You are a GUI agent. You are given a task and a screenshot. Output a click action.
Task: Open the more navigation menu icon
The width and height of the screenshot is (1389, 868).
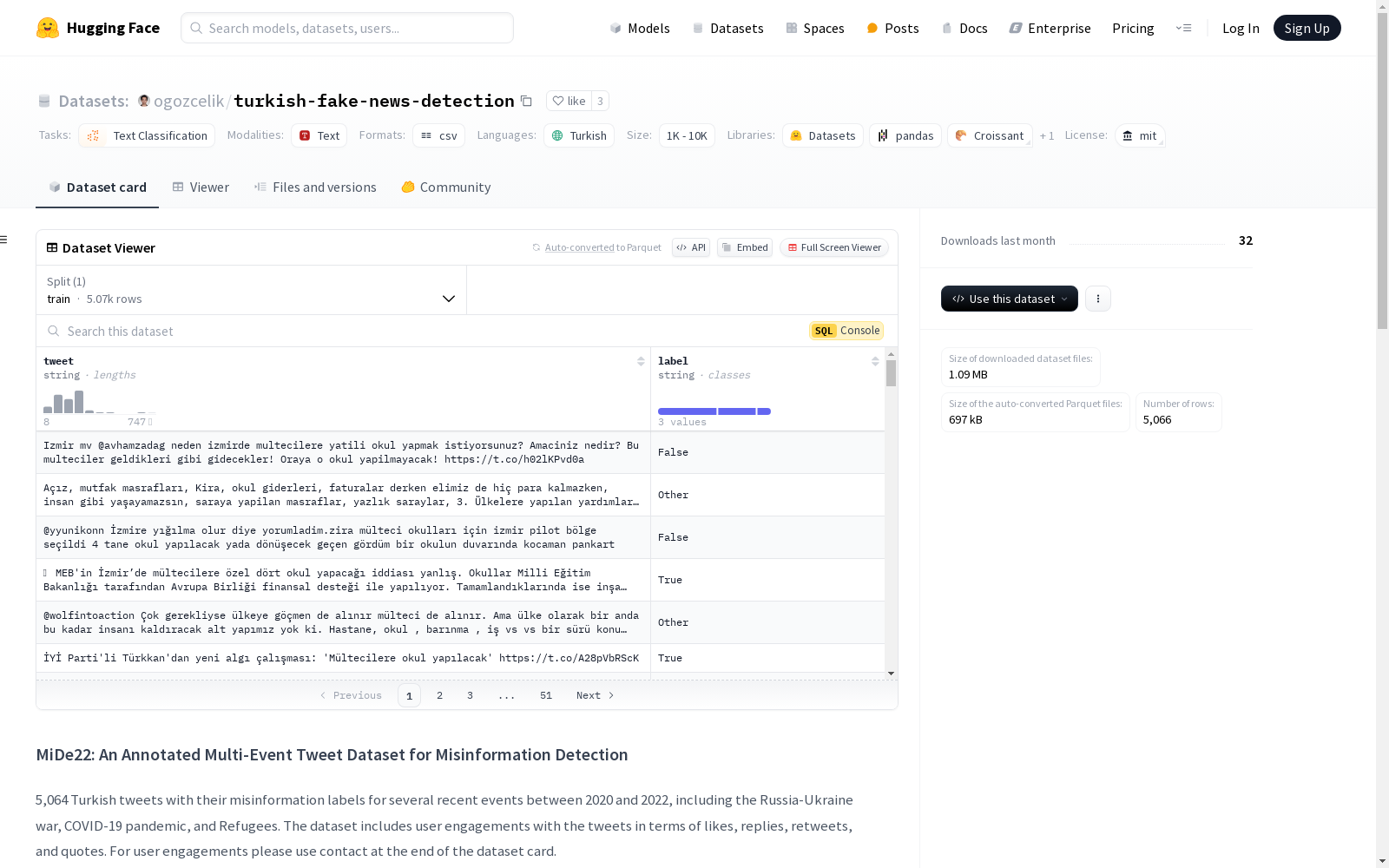(x=1183, y=28)
